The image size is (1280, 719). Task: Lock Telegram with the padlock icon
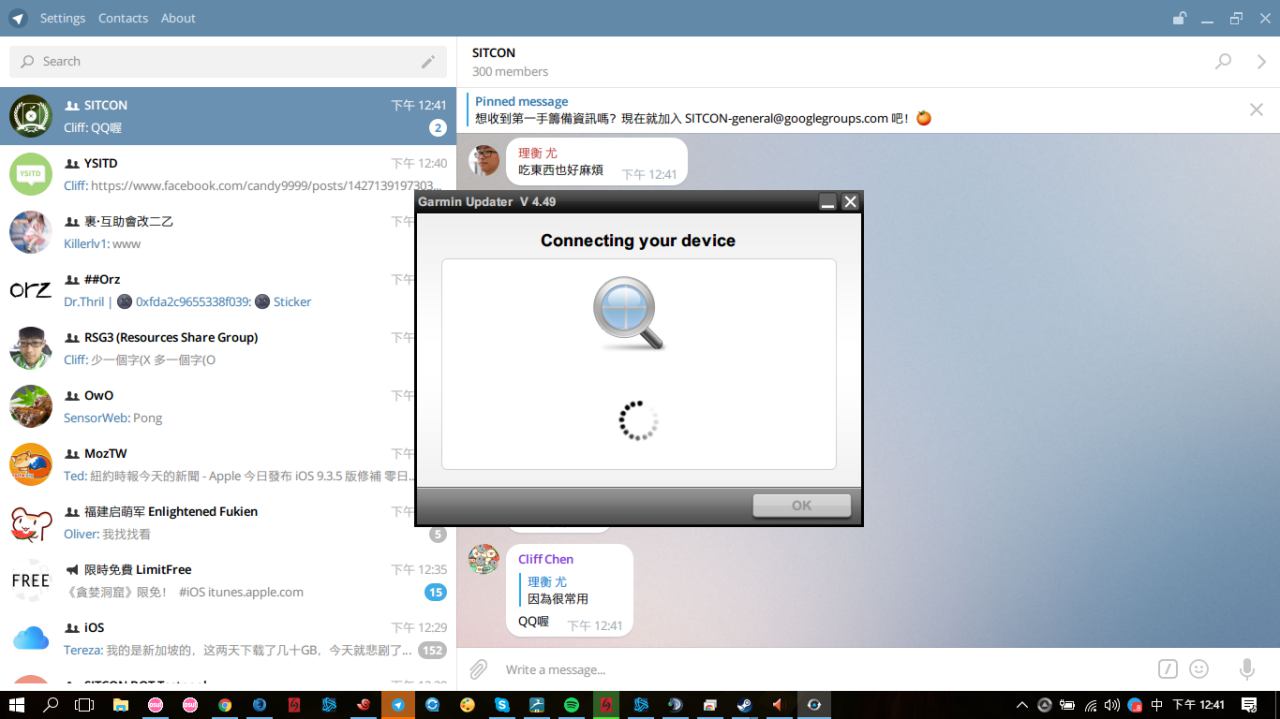pyautogui.click(x=1180, y=18)
